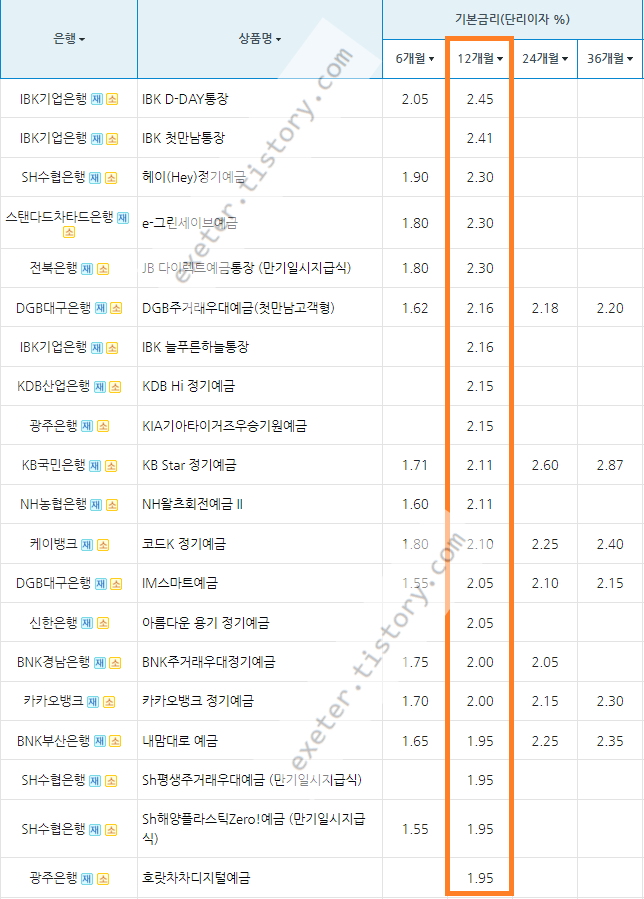Viewport: 644px width, 899px height.
Task: Click the 재 icon in DGB주거래우대예금 row
Action: [x=100, y=308]
